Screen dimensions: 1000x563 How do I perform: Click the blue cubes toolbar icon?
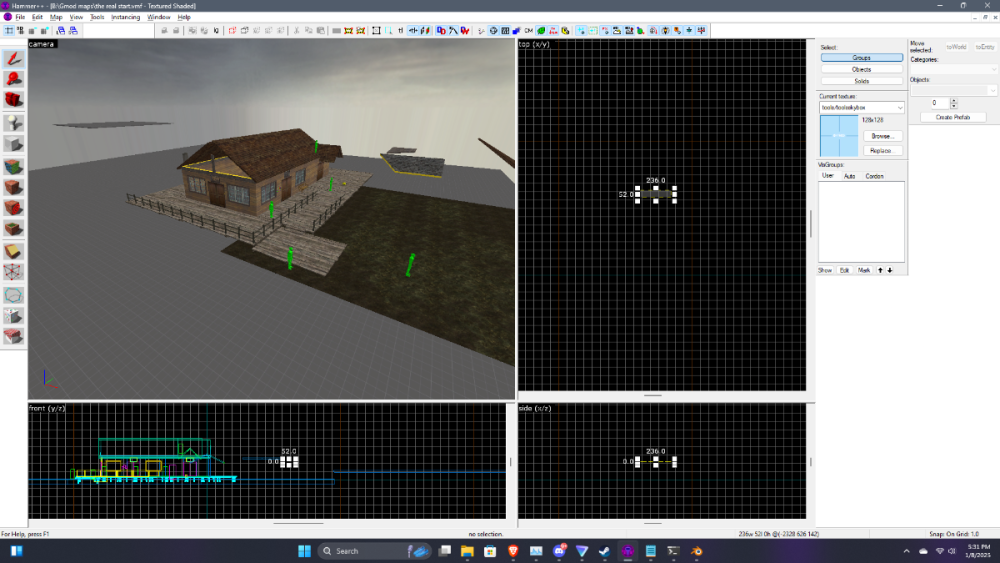click(517, 31)
